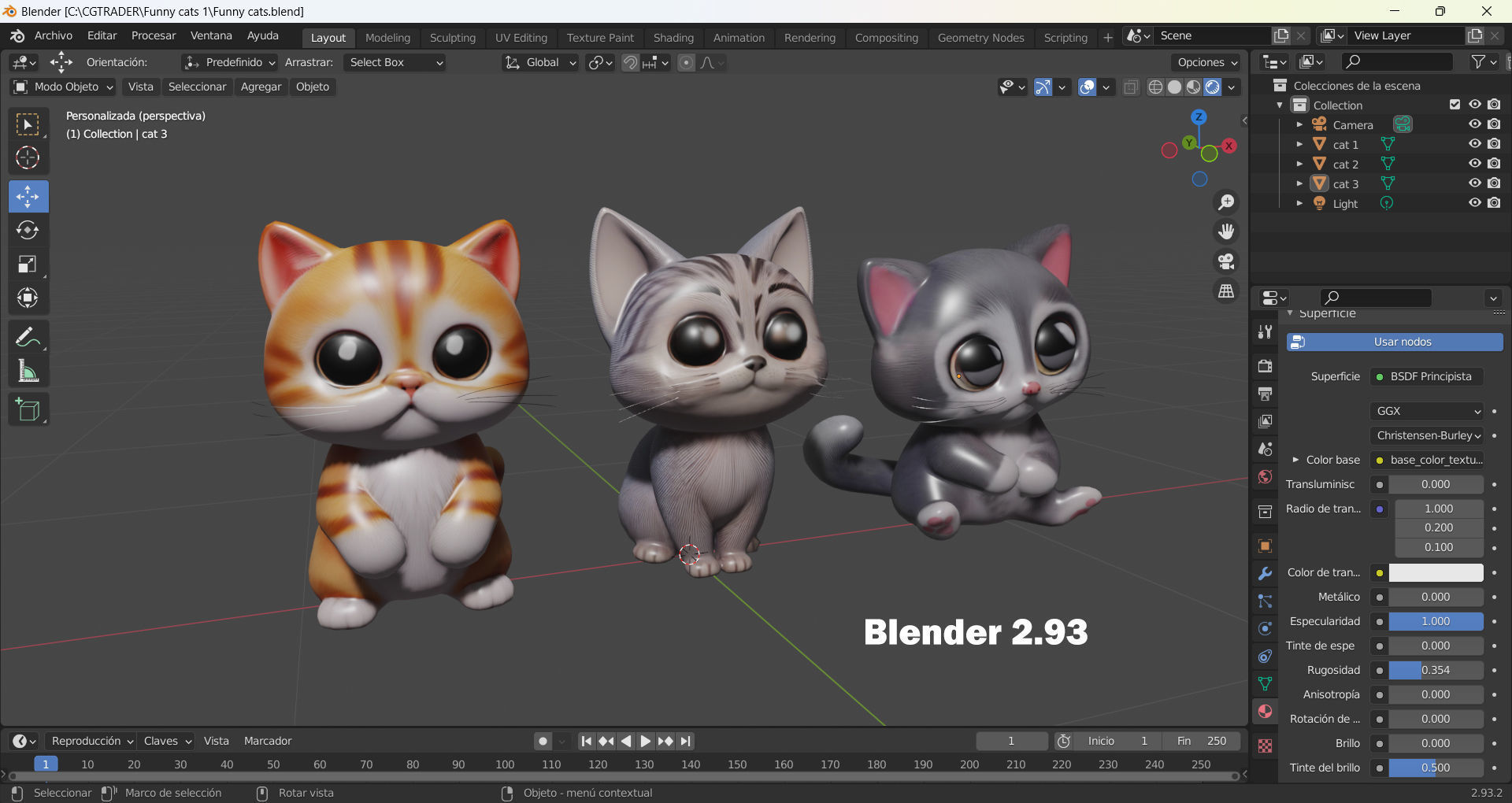Viewport: 1512px width, 803px height.
Task: Open the GGX distribution dropdown
Action: tap(1428, 411)
